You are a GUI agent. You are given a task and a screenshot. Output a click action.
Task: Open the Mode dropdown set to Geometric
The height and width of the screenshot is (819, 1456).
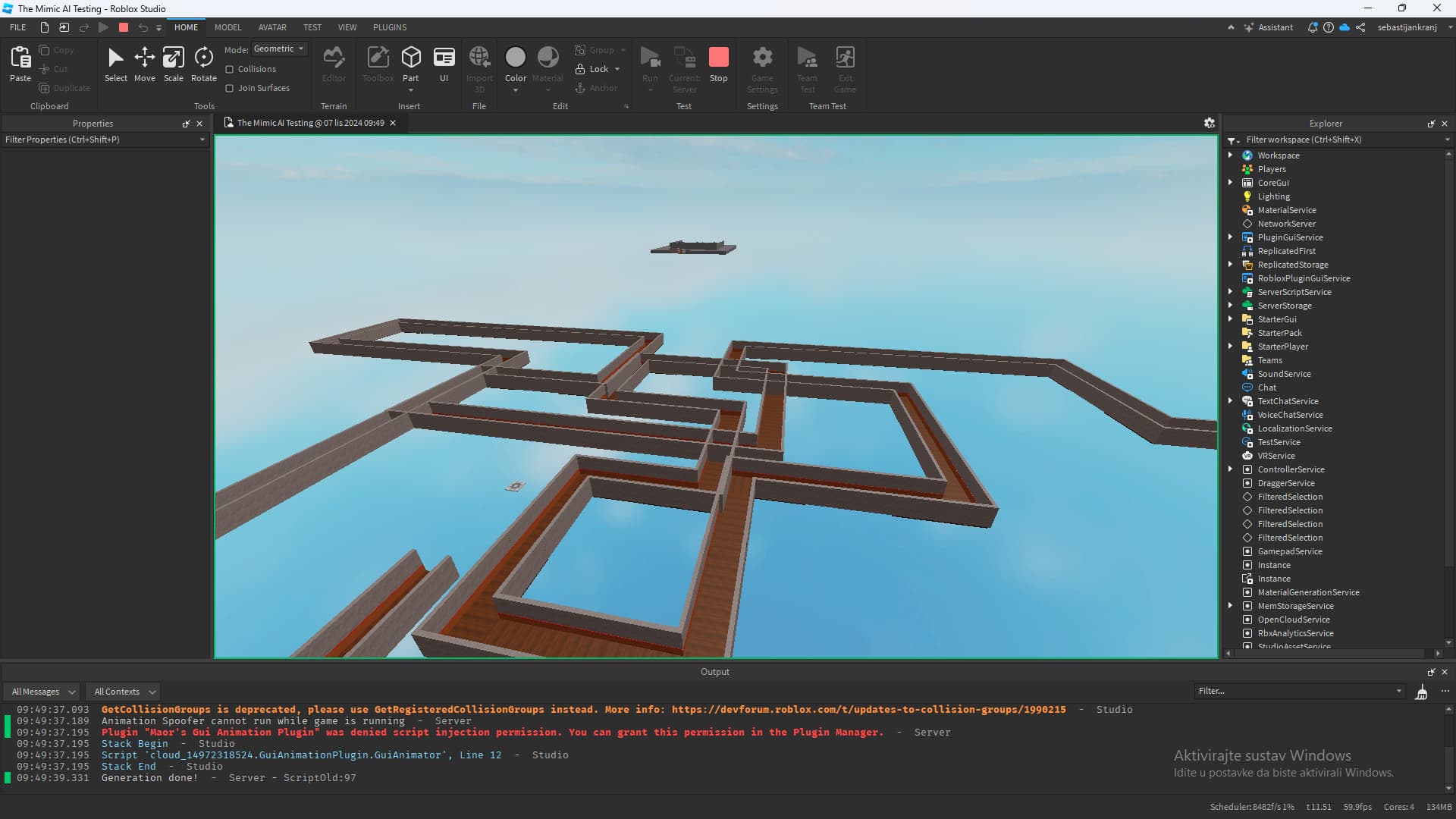click(x=279, y=49)
